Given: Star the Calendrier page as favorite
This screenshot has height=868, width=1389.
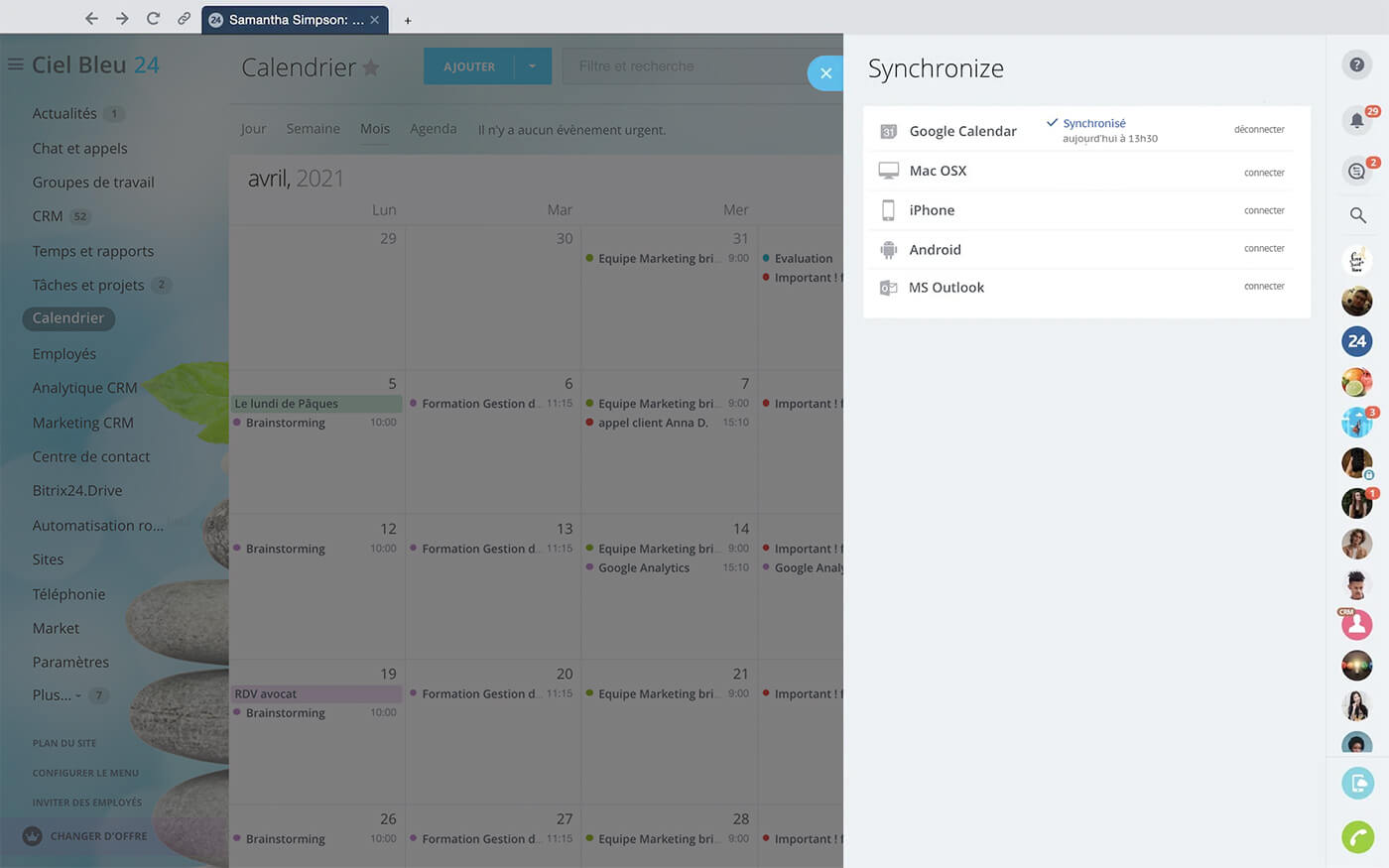Looking at the screenshot, I should point(371,67).
